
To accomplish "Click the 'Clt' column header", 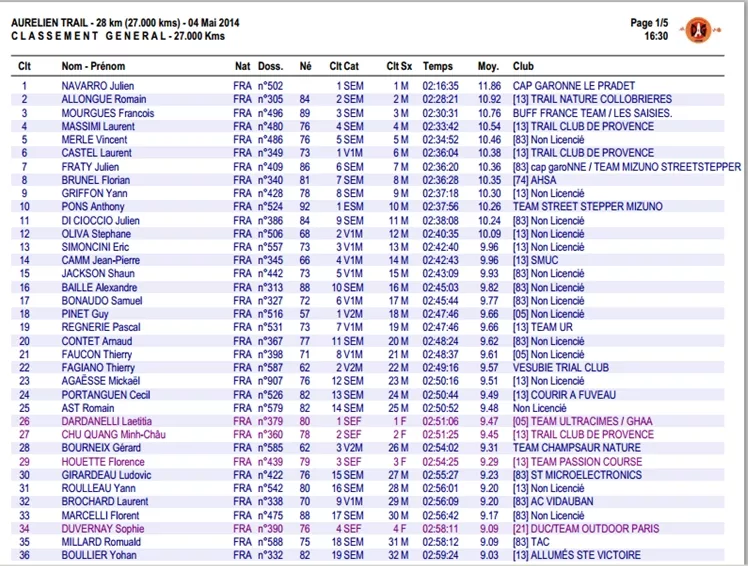I will (24, 66).
